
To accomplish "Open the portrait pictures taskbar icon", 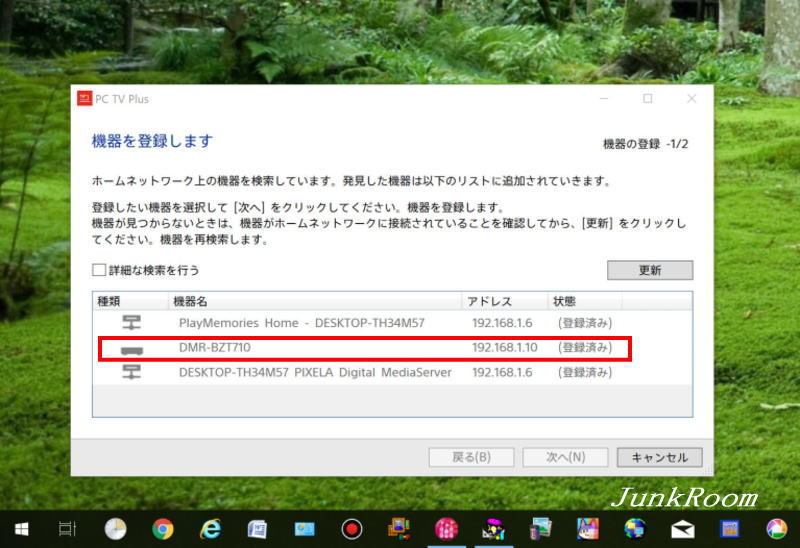I will pyautogui.click(x=399, y=529).
